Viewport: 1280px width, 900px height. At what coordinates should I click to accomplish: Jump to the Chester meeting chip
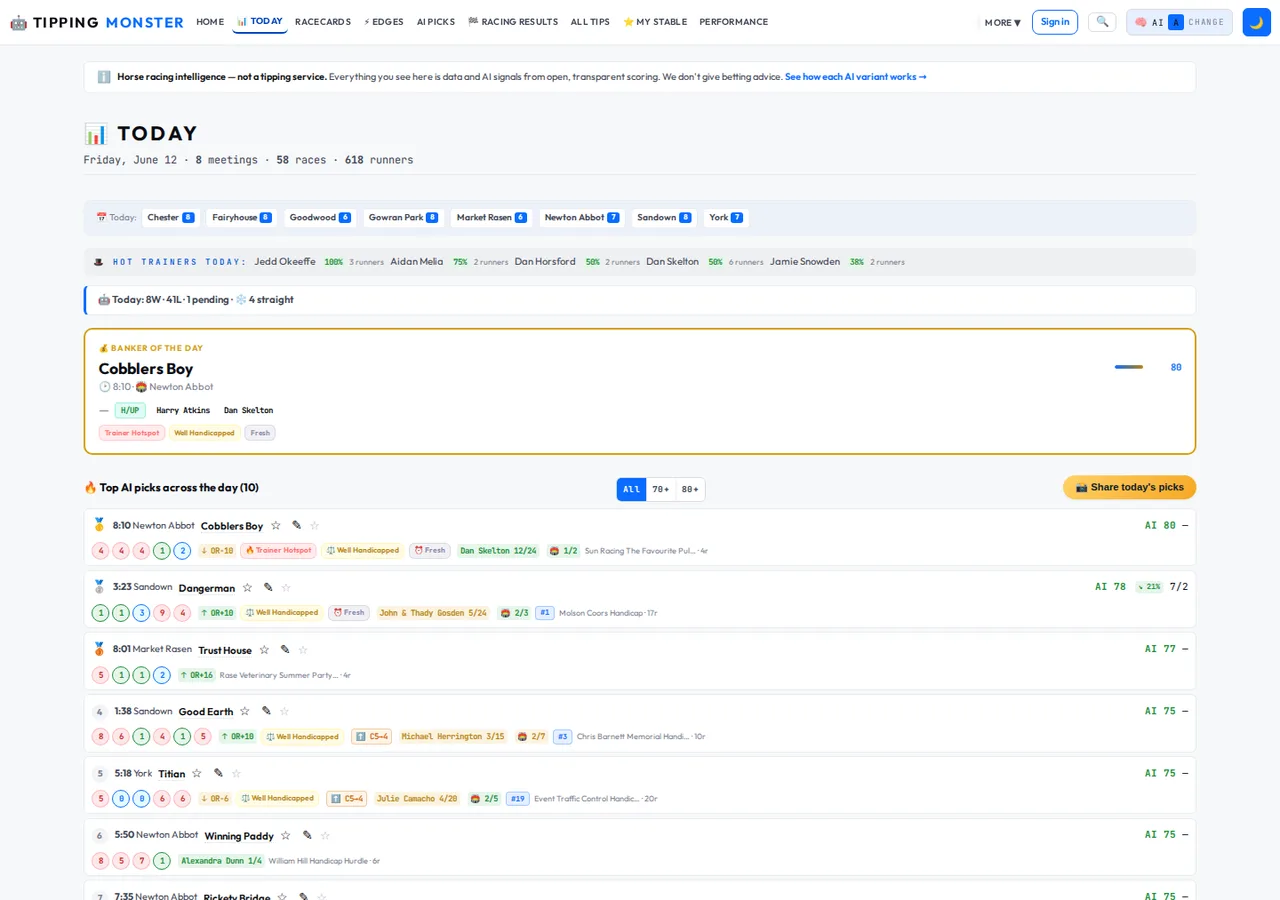[x=171, y=217]
